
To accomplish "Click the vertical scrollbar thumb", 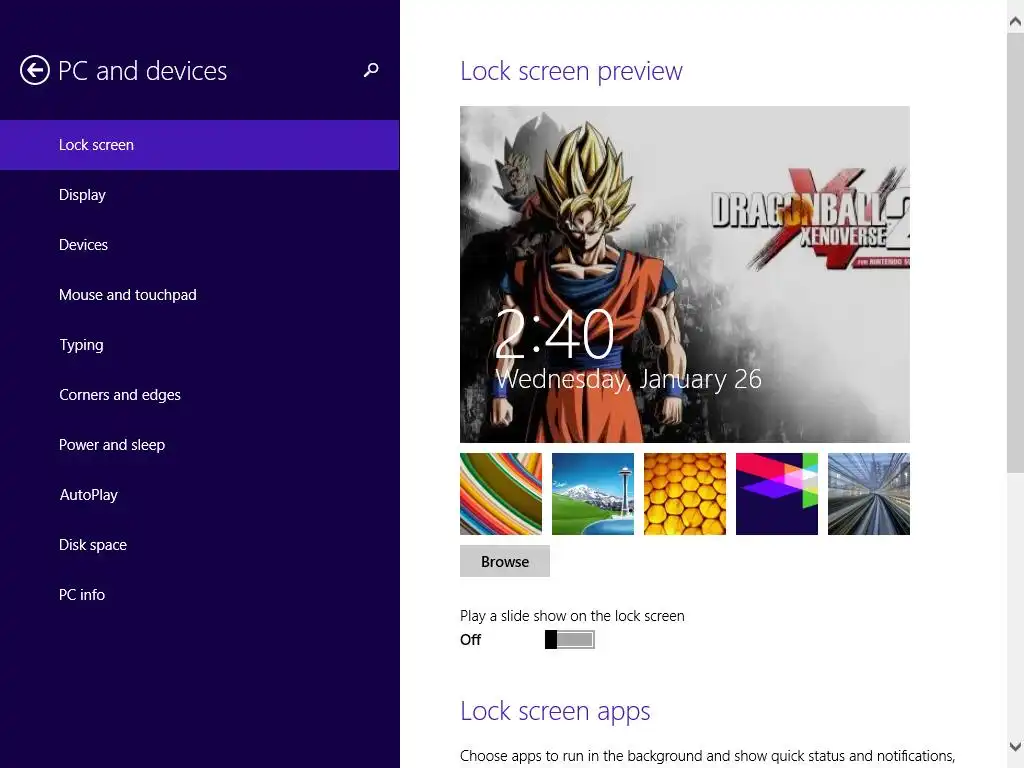I will (1016, 251).
